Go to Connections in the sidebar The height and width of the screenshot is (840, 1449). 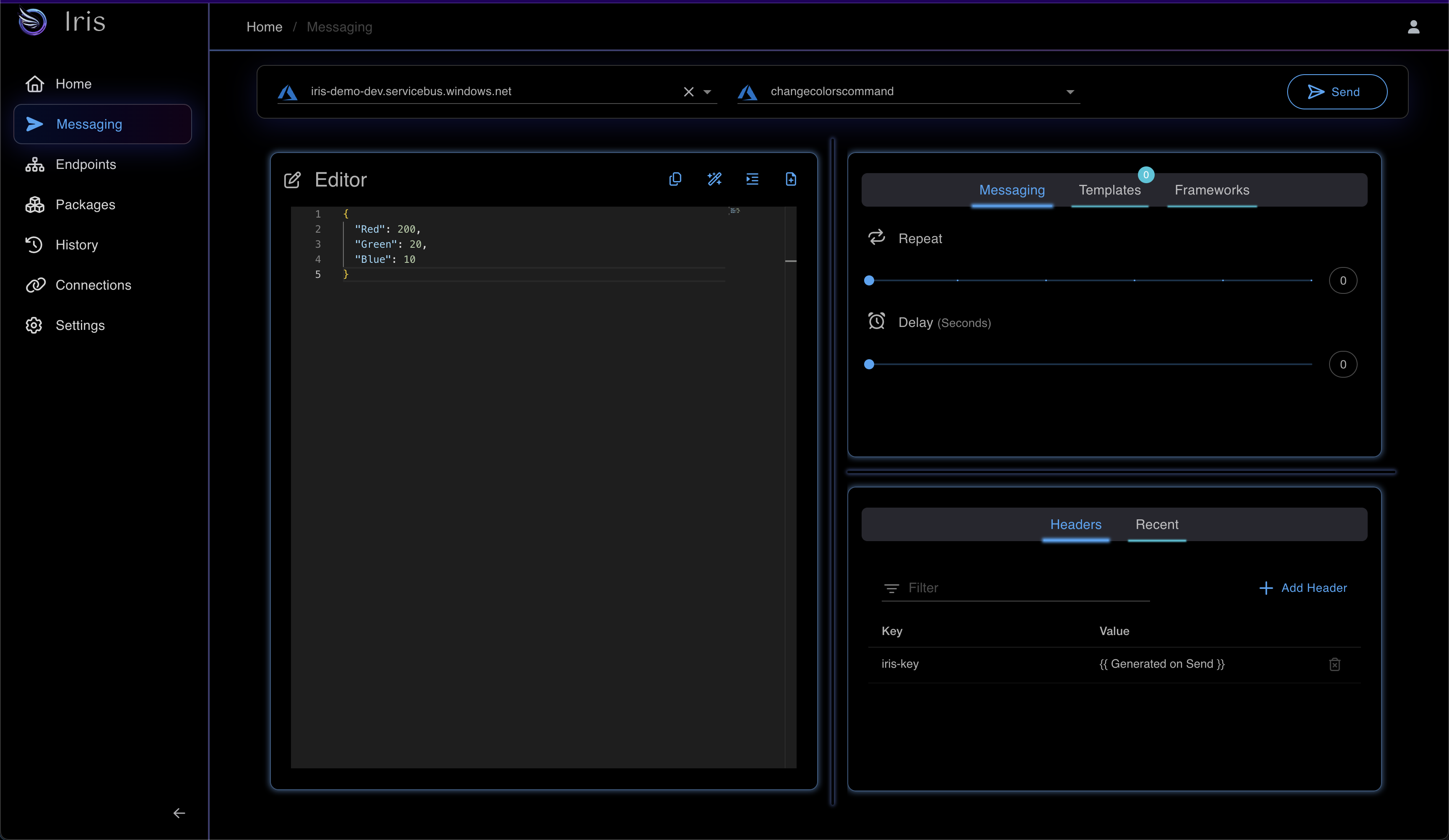click(x=93, y=285)
